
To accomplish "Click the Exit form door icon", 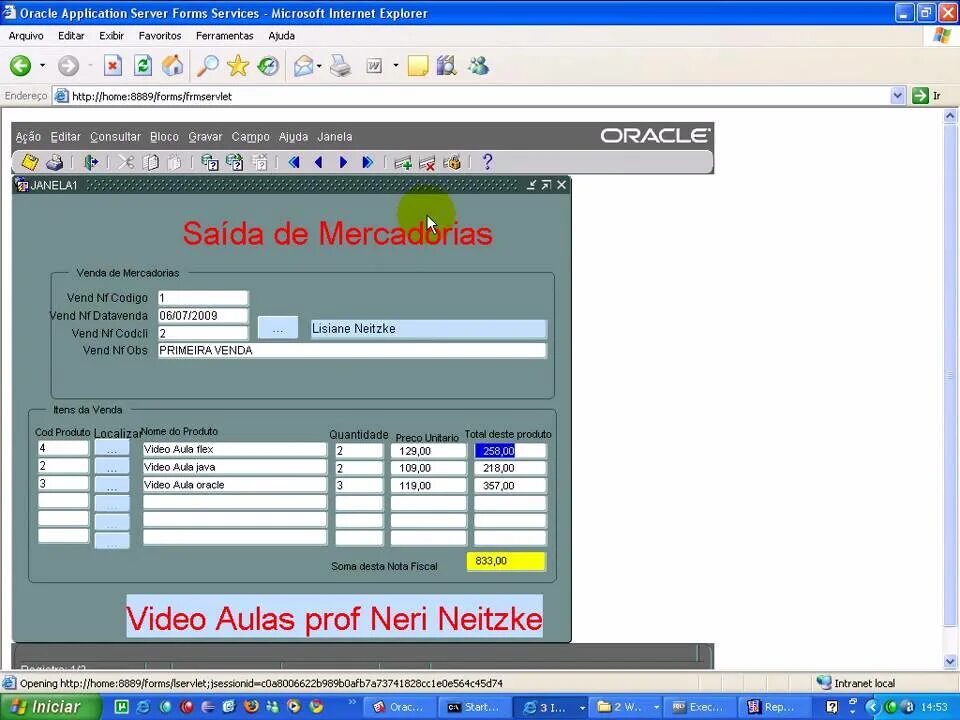I will [x=91, y=162].
